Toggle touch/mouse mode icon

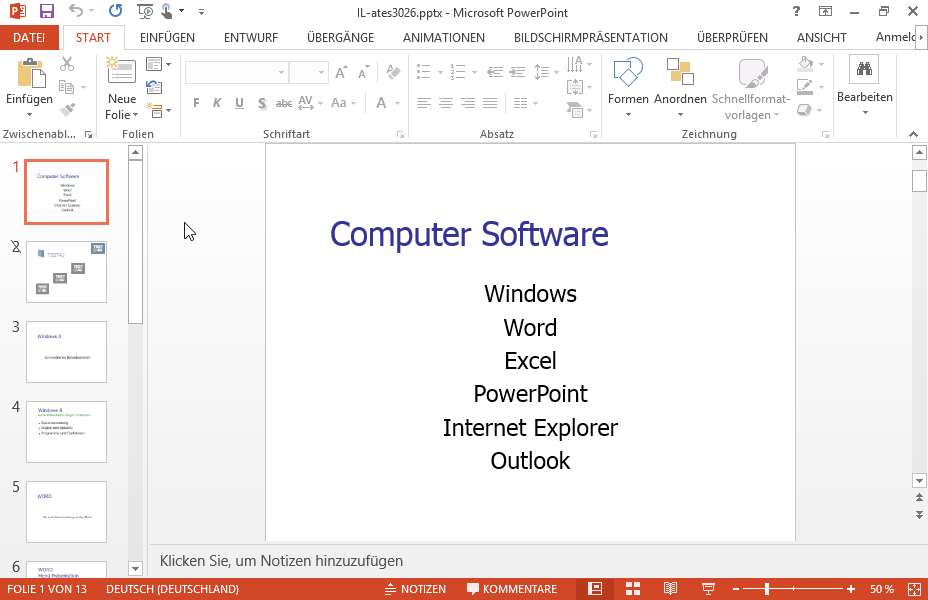(x=167, y=11)
